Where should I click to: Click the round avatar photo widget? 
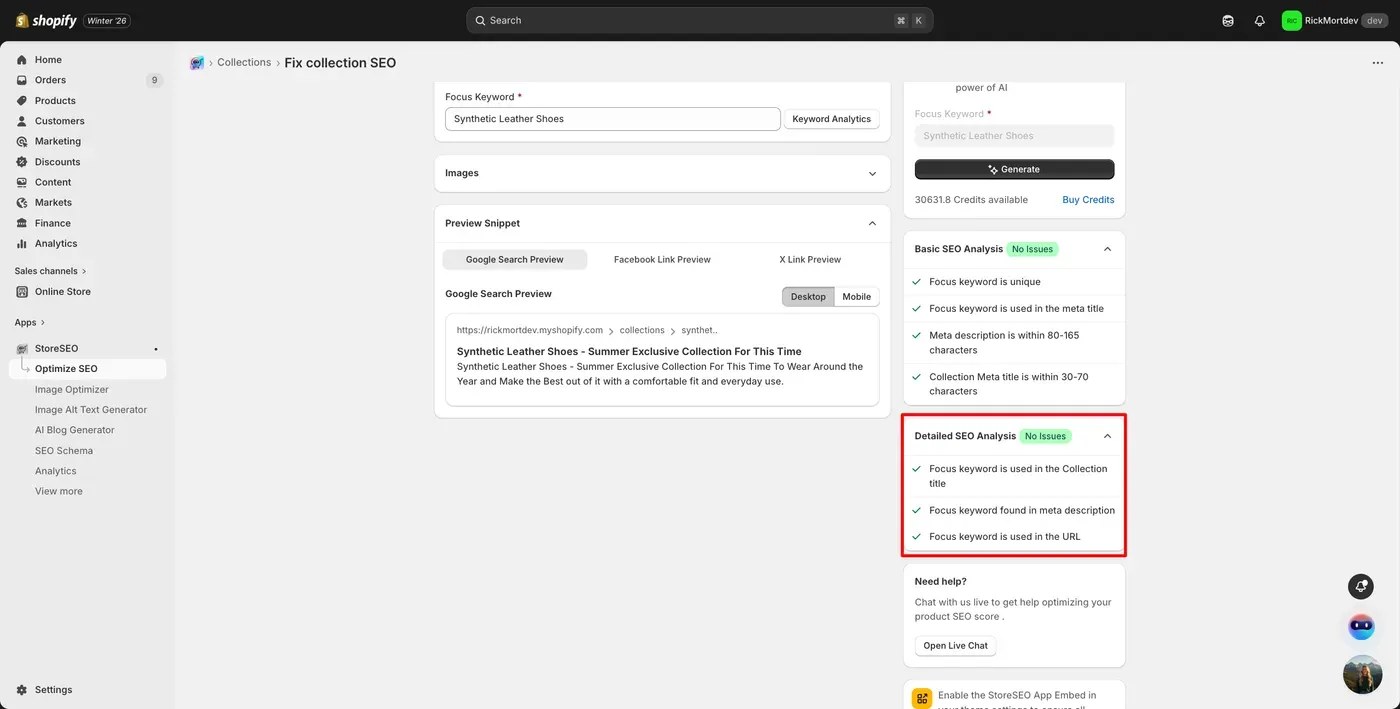coord(1362,675)
